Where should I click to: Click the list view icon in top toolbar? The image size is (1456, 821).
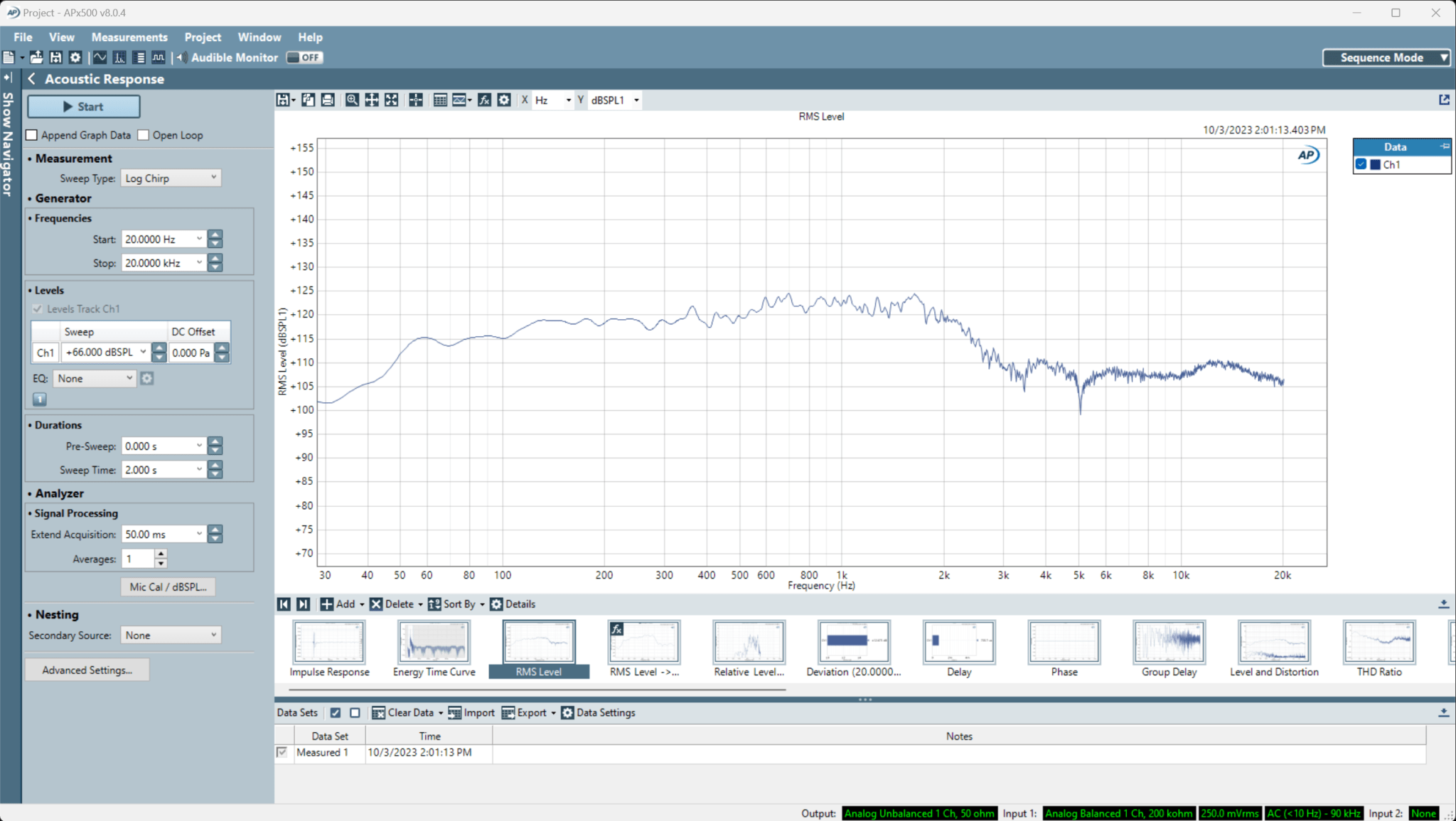coord(139,58)
